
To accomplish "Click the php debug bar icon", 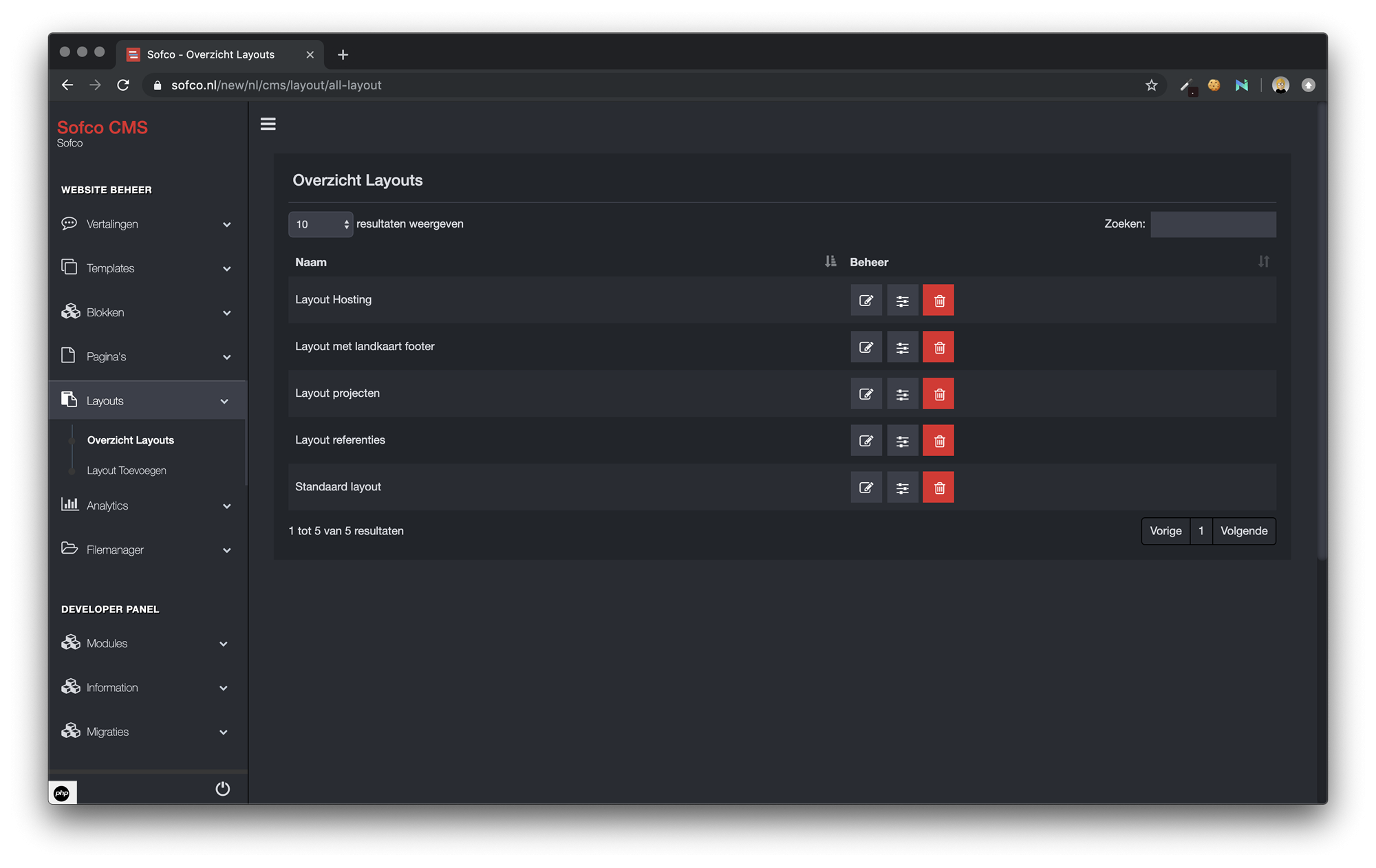I will (x=63, y=793).
